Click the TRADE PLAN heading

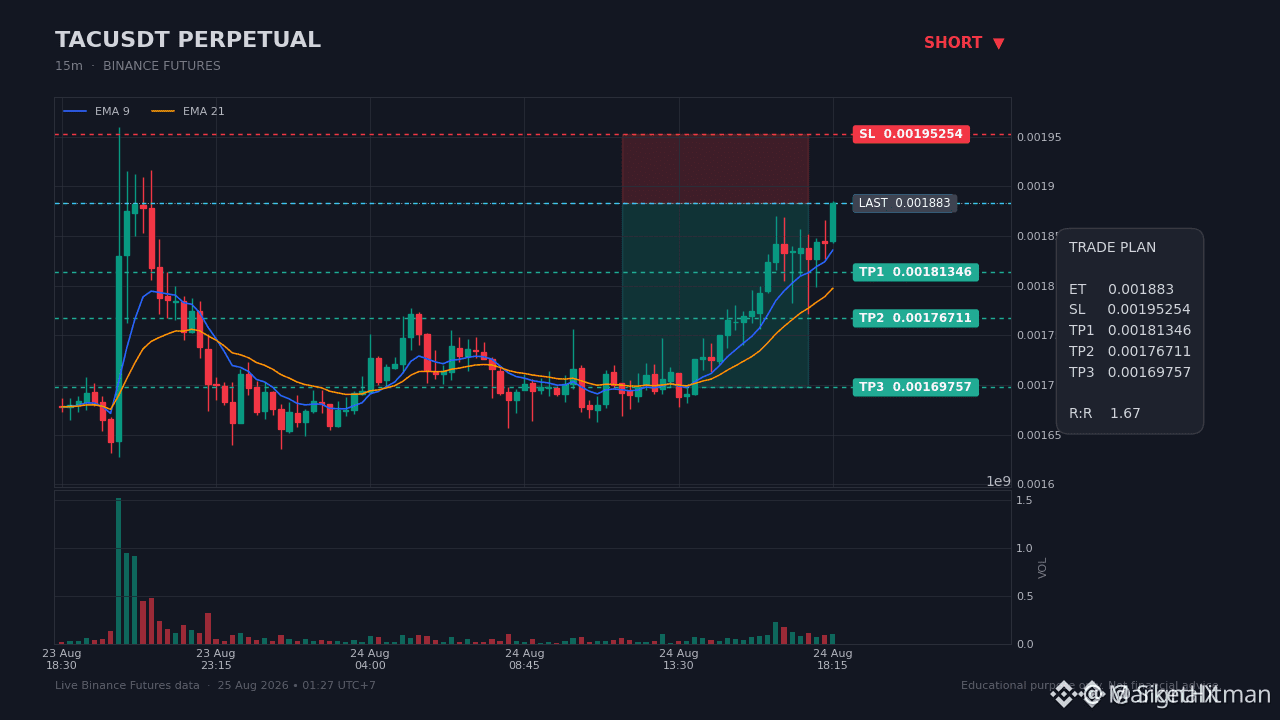(1112, 248)
